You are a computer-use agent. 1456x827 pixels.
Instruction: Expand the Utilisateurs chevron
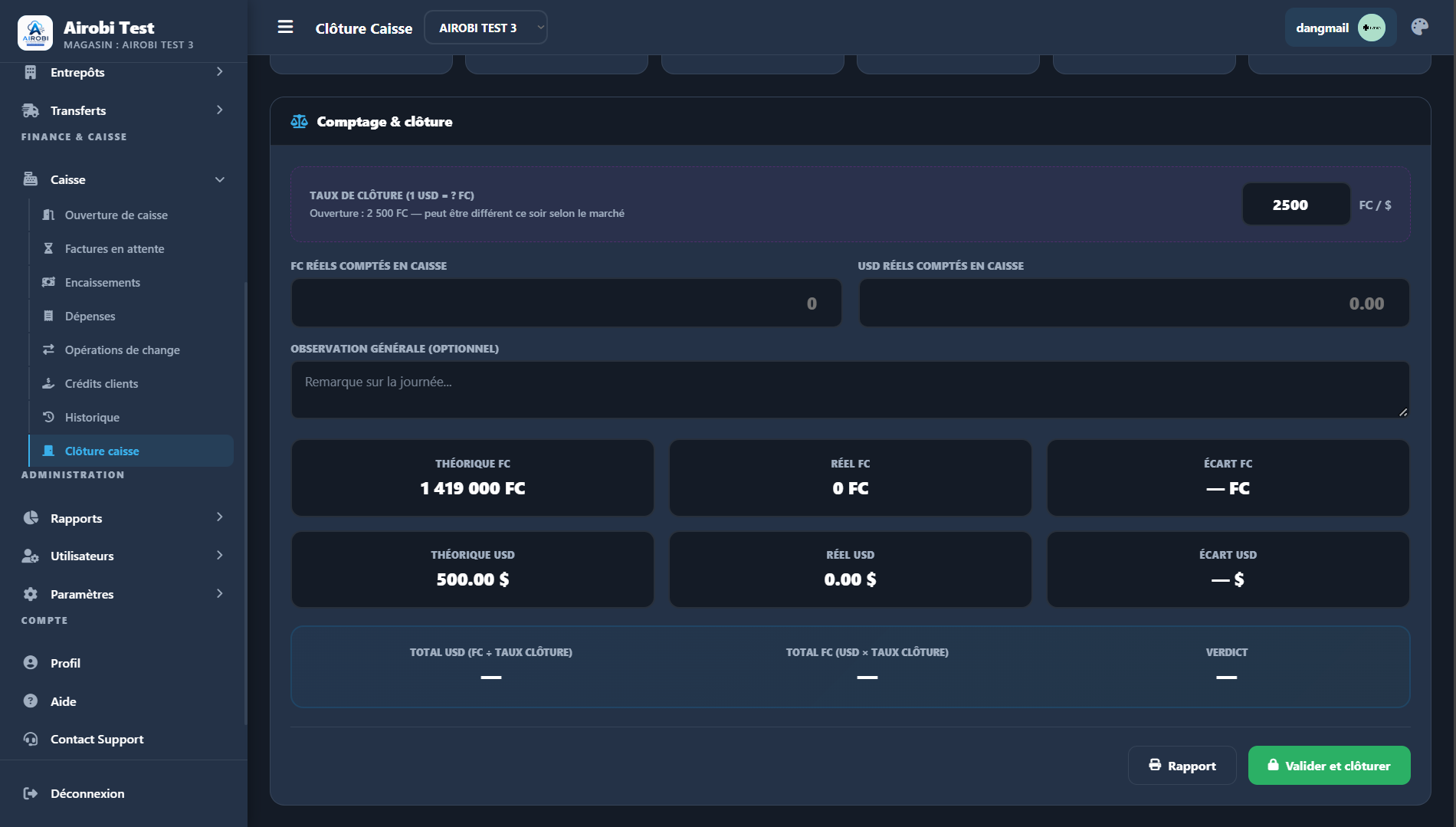pyautogui.click(x=220, y=555)
